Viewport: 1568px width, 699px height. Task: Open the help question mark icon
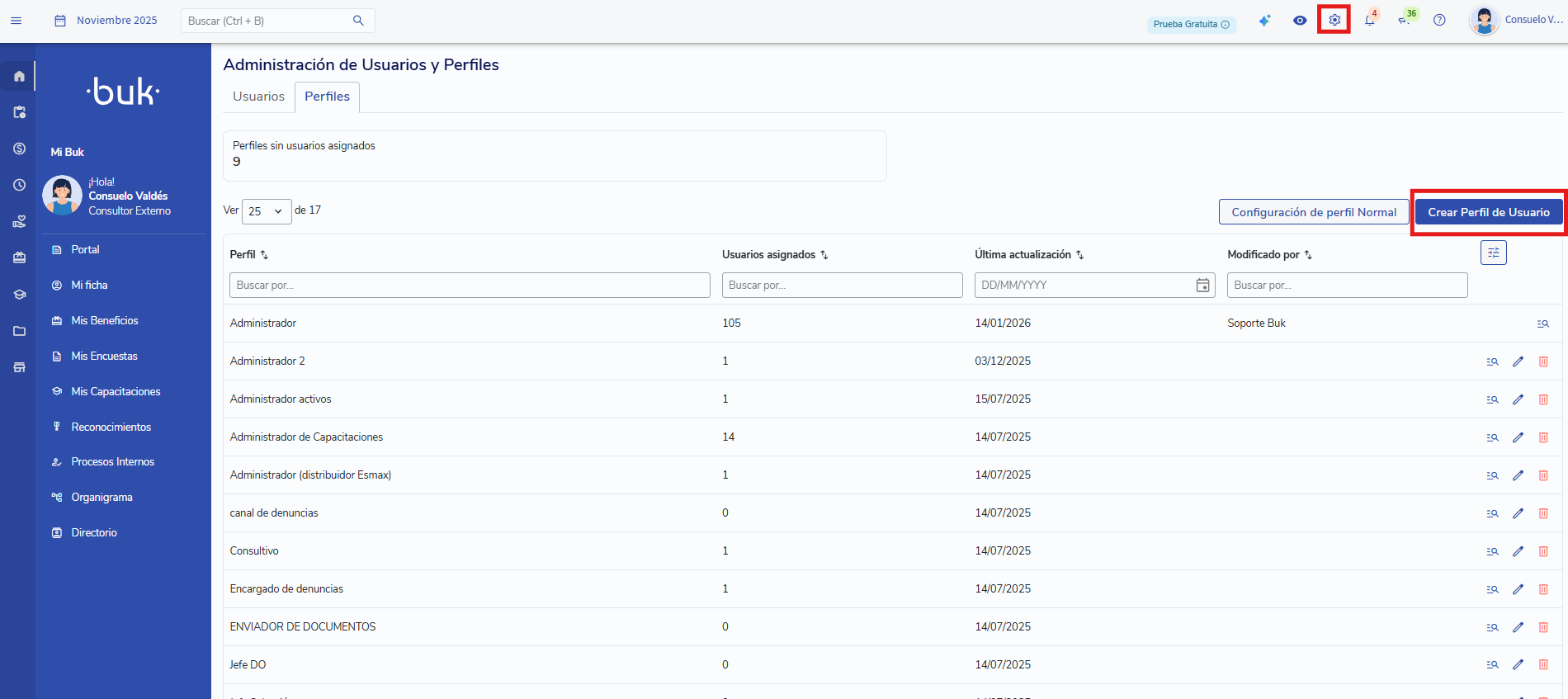1439,21
